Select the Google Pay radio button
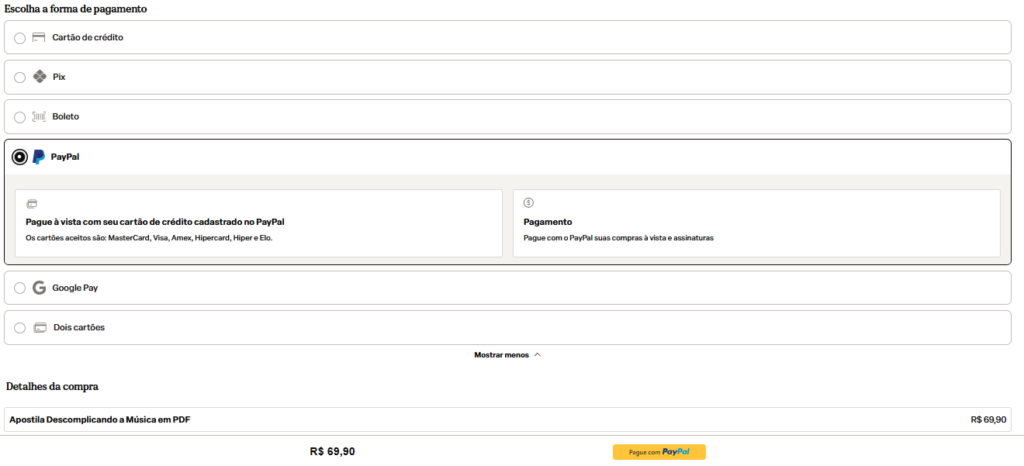 [20, 288]
